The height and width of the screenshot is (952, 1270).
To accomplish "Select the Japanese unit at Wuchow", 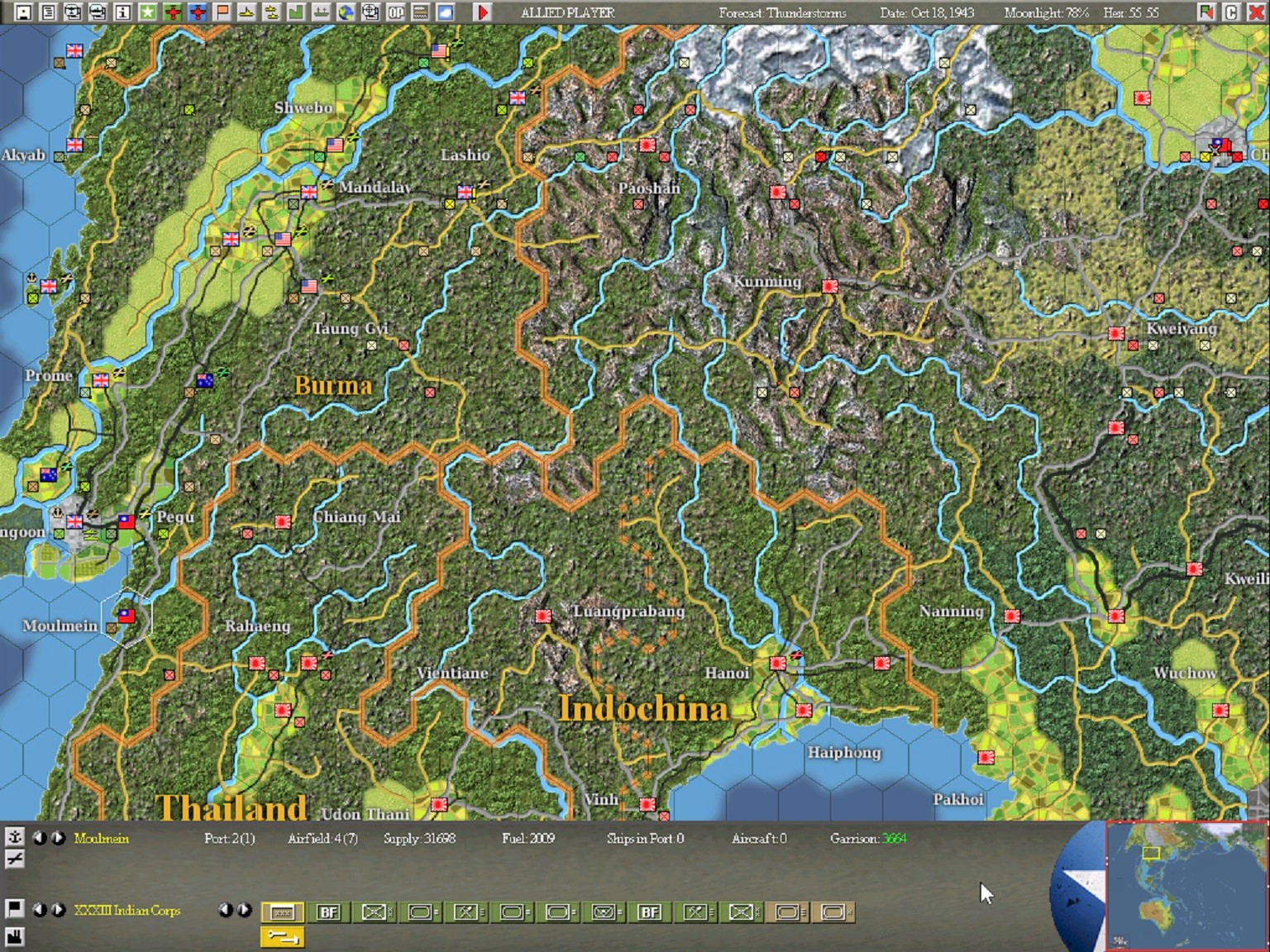I will click(x=1220, y=710).
